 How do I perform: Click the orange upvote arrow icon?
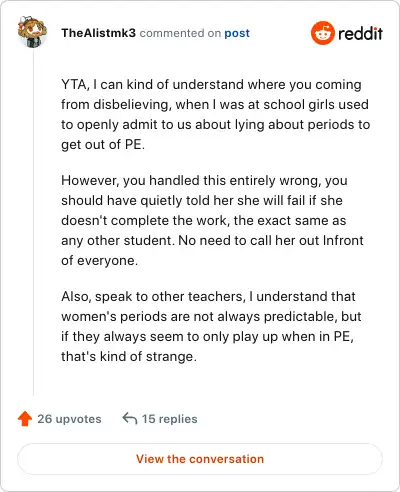coord(25,419)
